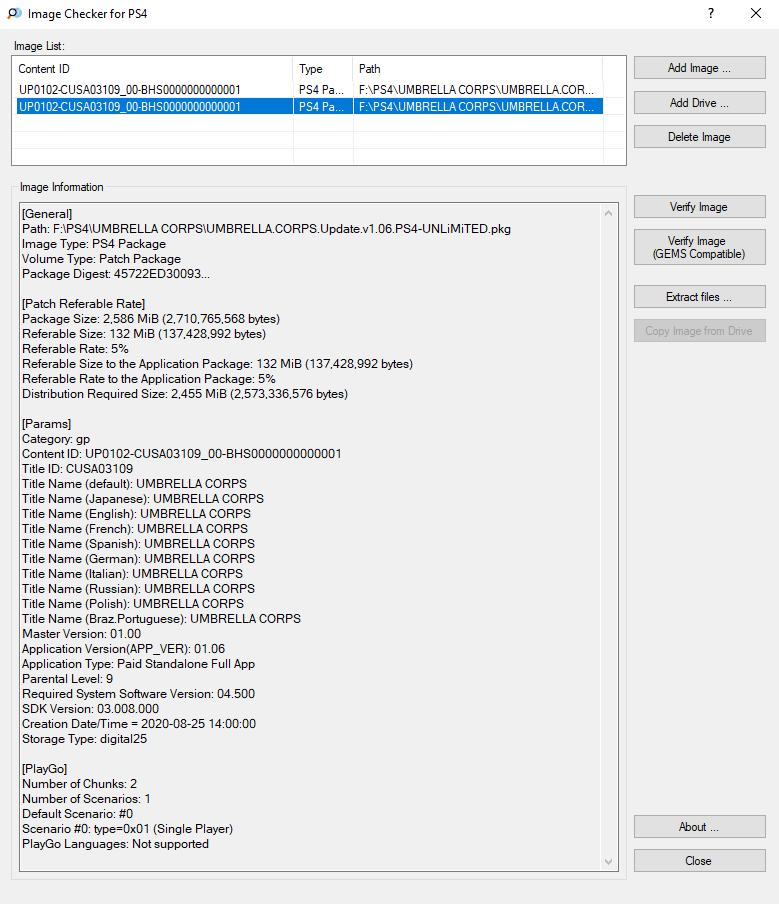This screenshot has height=904, width=779.
Task: Click the Master Version: 01.00 line
Action: 81,634
